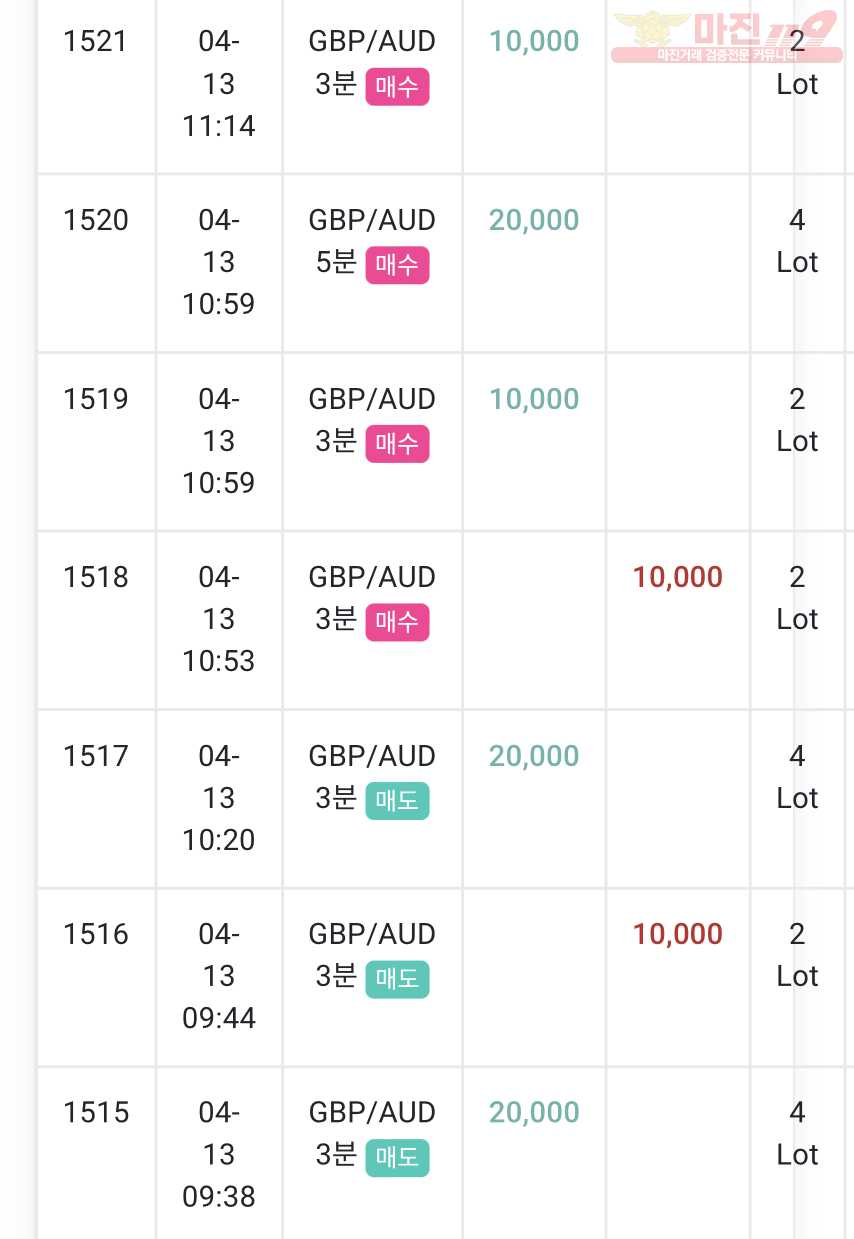Click the 마진 watermark logo

tap(724, 35)
